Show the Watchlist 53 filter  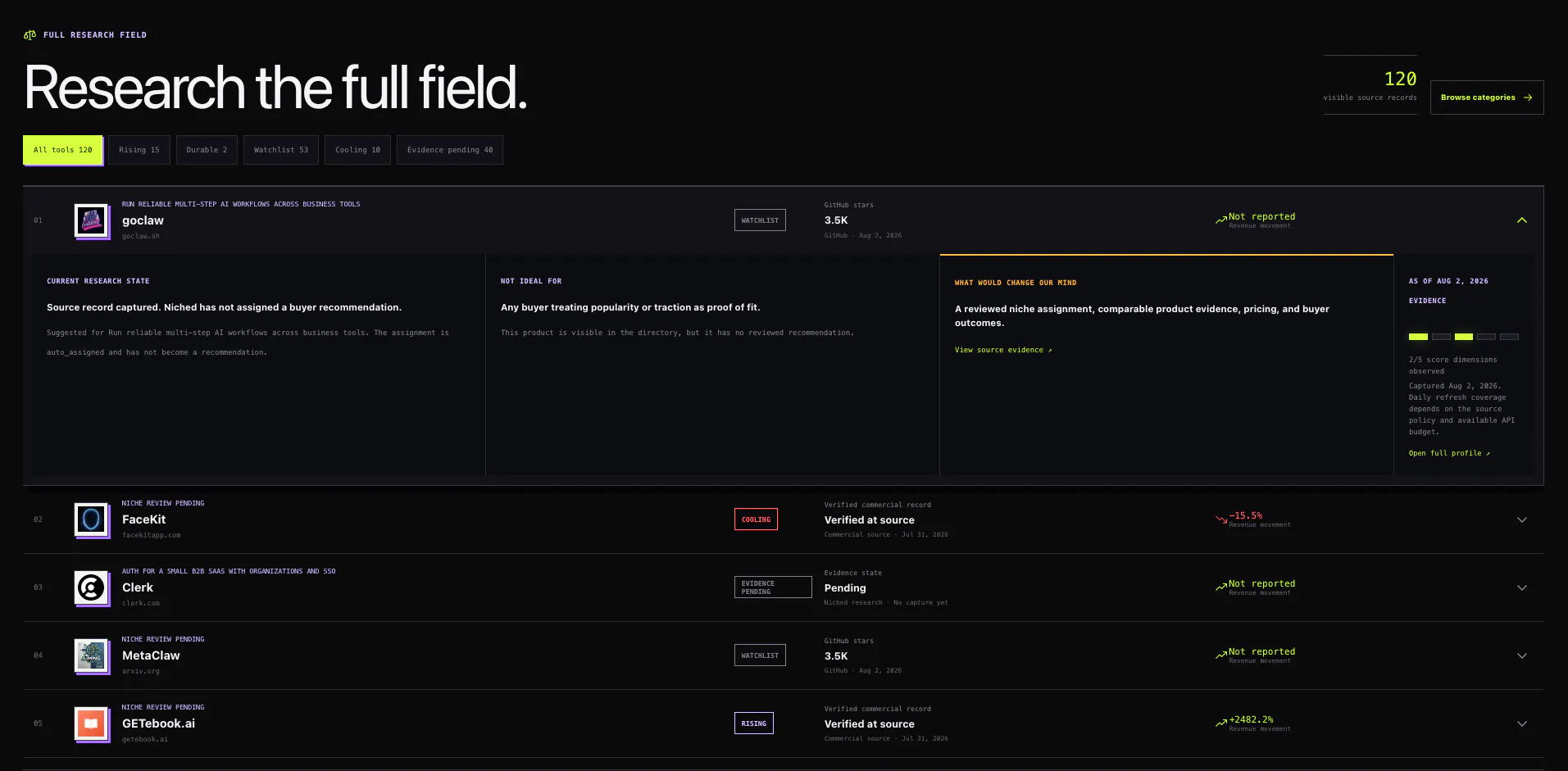click(x=281, y=150)
